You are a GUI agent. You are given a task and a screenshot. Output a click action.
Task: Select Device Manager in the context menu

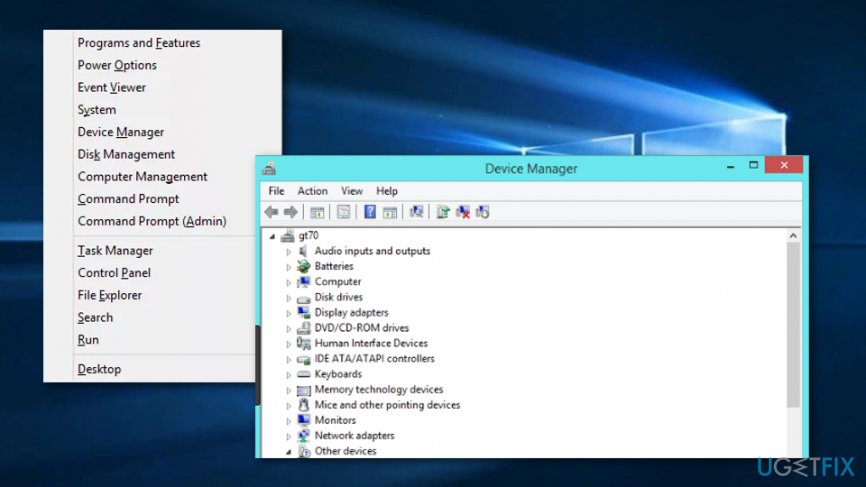click(x=120, y=132)
